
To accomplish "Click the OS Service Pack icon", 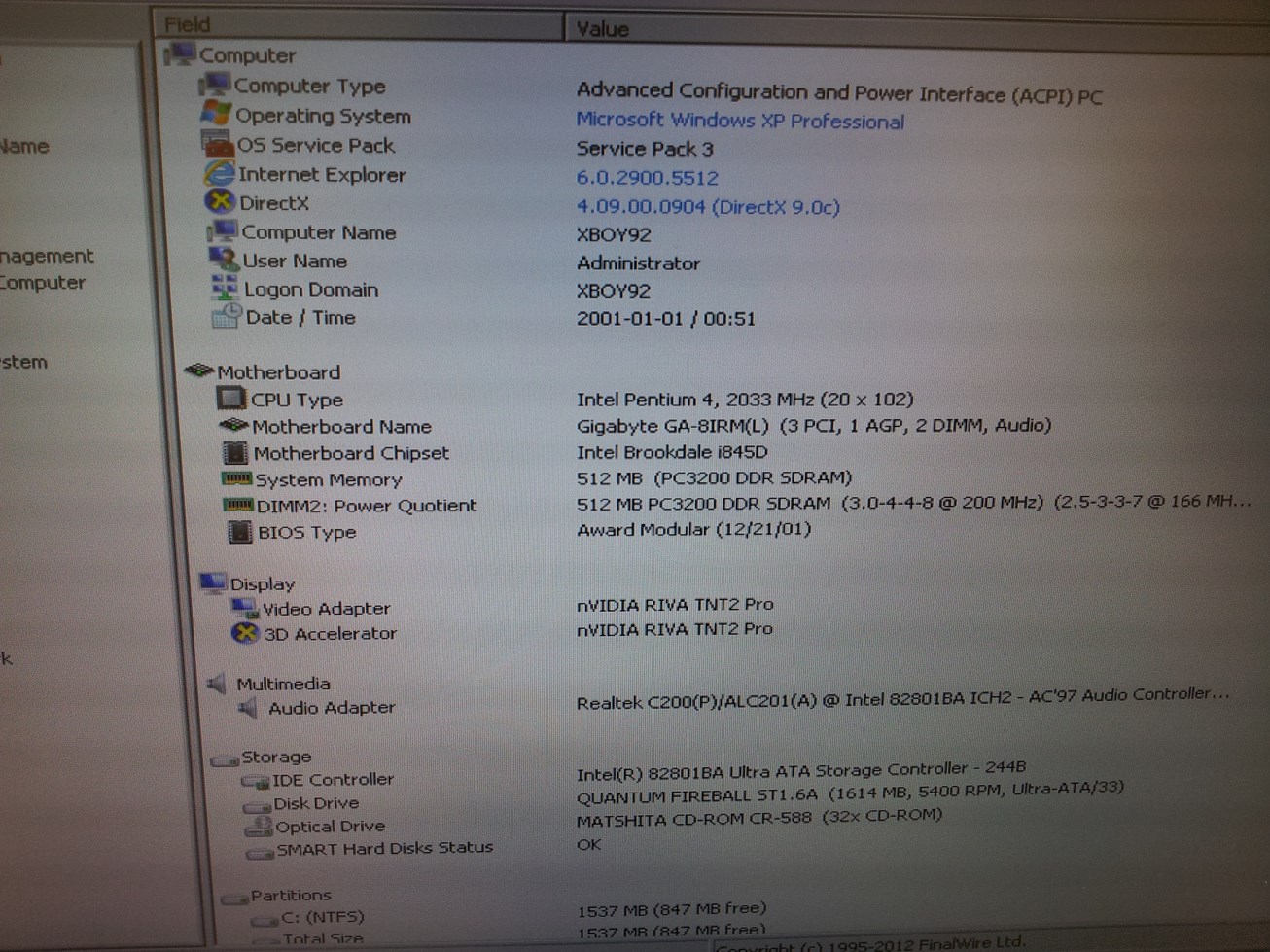I will tap(218, 144).
